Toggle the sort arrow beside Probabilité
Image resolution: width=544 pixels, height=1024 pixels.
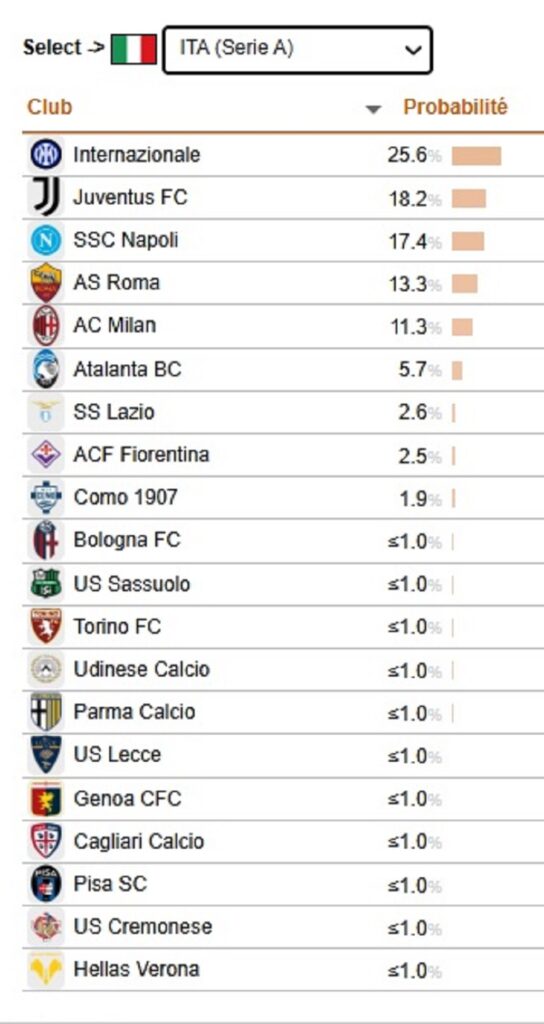point(373,109)
